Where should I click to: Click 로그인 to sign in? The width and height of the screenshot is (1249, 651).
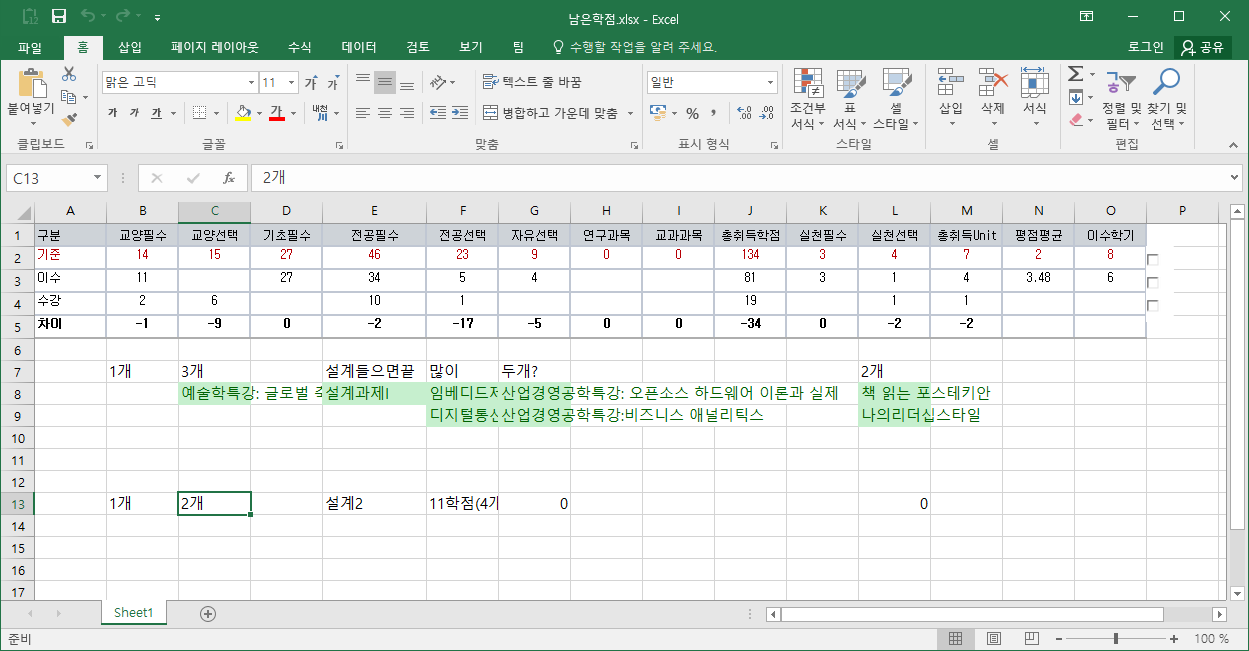click(x=1145, y=47)
